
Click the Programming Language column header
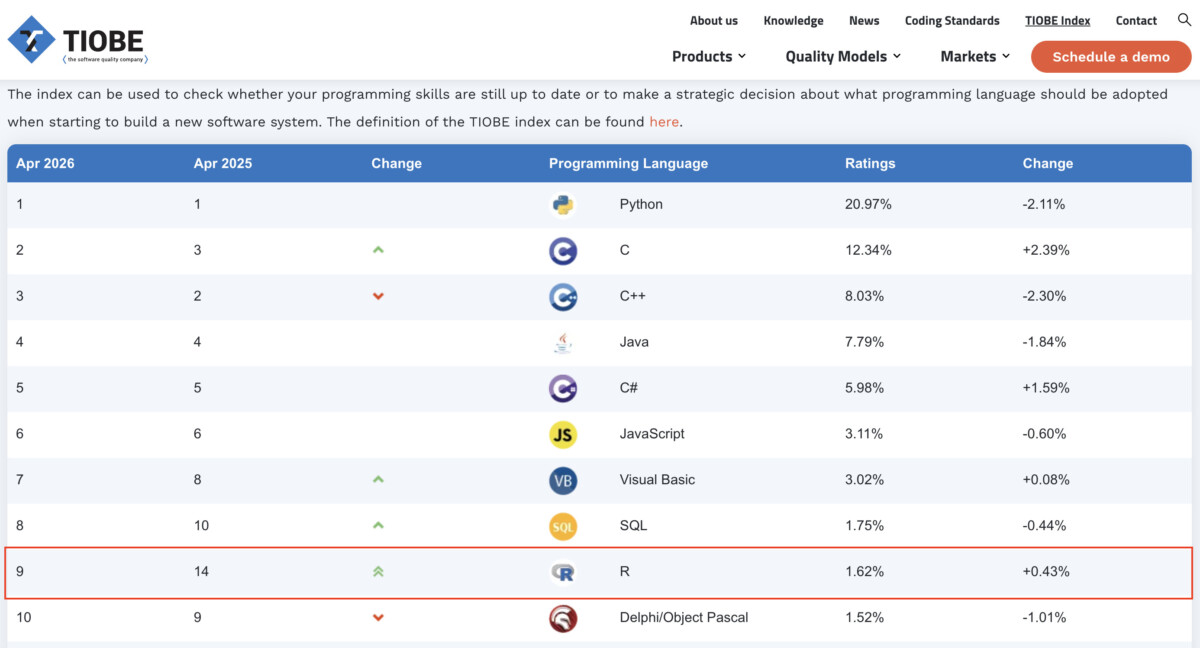pyautogui.click(x=628, y=163)
